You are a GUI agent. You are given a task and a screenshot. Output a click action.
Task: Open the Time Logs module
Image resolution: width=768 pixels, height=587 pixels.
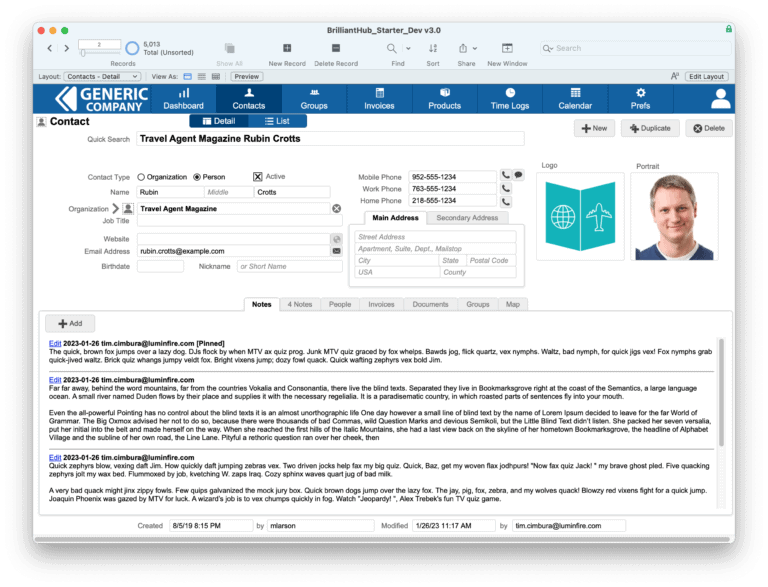click(510, 98)
